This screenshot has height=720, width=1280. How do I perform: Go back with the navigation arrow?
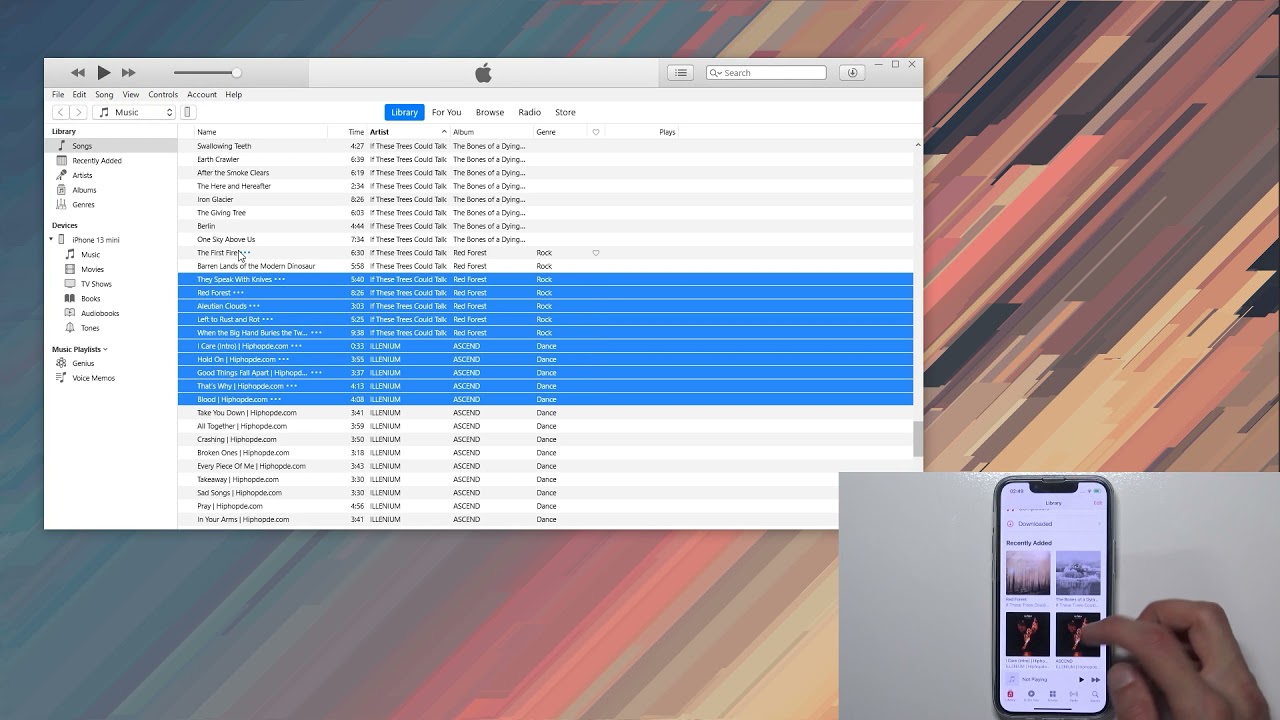(x=61, y=112)
